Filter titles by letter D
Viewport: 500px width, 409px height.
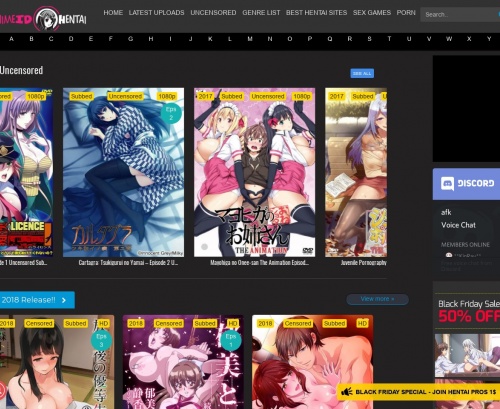pyautogui.click(x=71, y=39)
